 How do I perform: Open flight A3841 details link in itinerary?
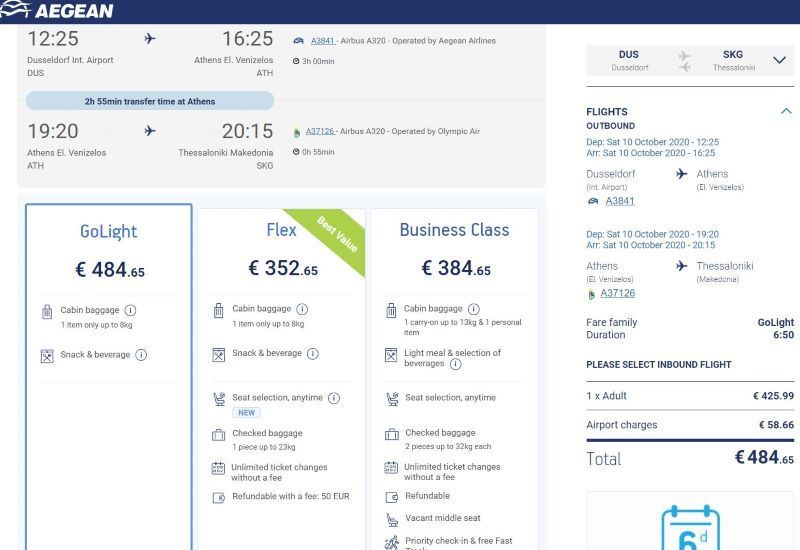pos(322,41)
